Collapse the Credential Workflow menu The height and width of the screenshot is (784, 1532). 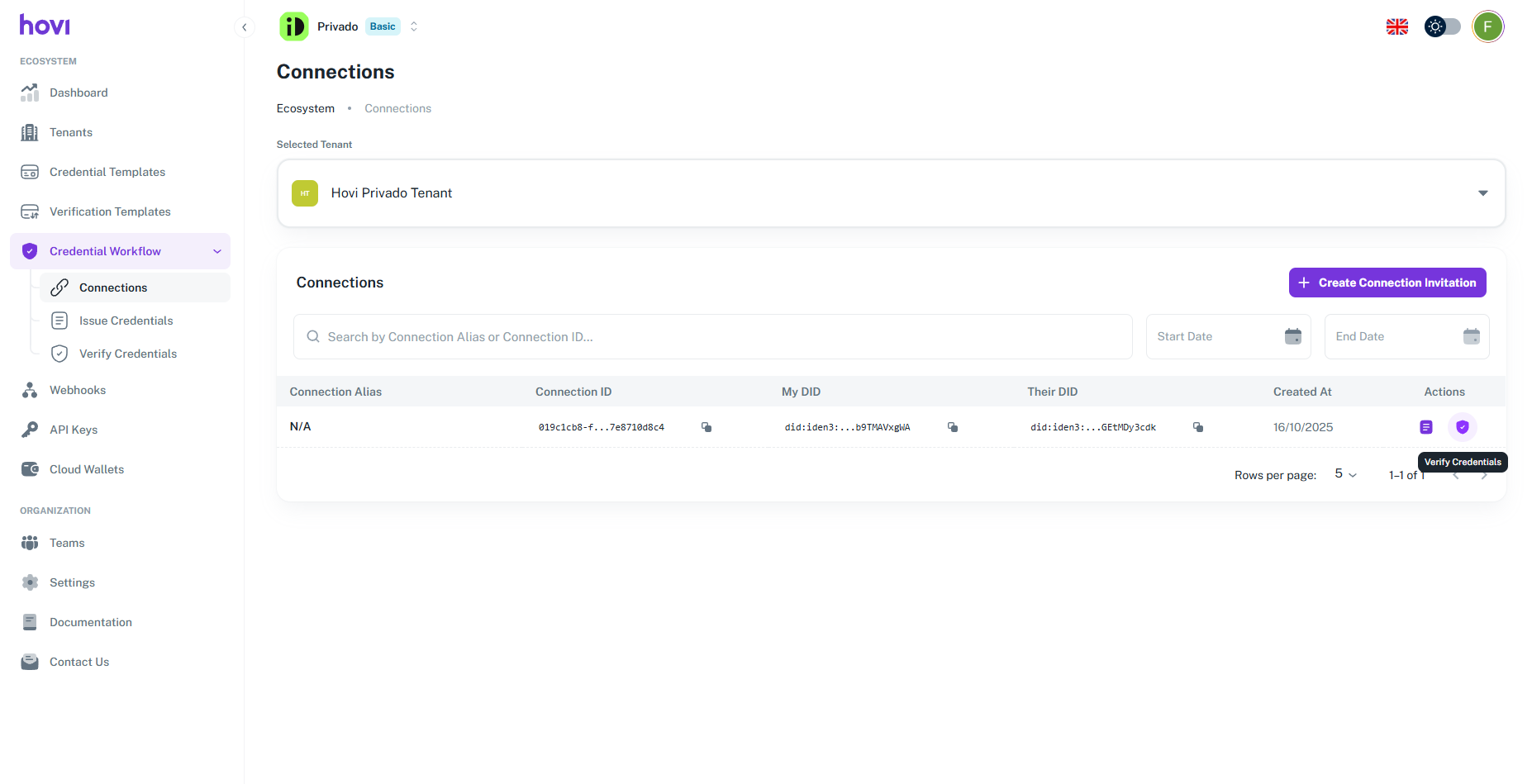point(217,251)
